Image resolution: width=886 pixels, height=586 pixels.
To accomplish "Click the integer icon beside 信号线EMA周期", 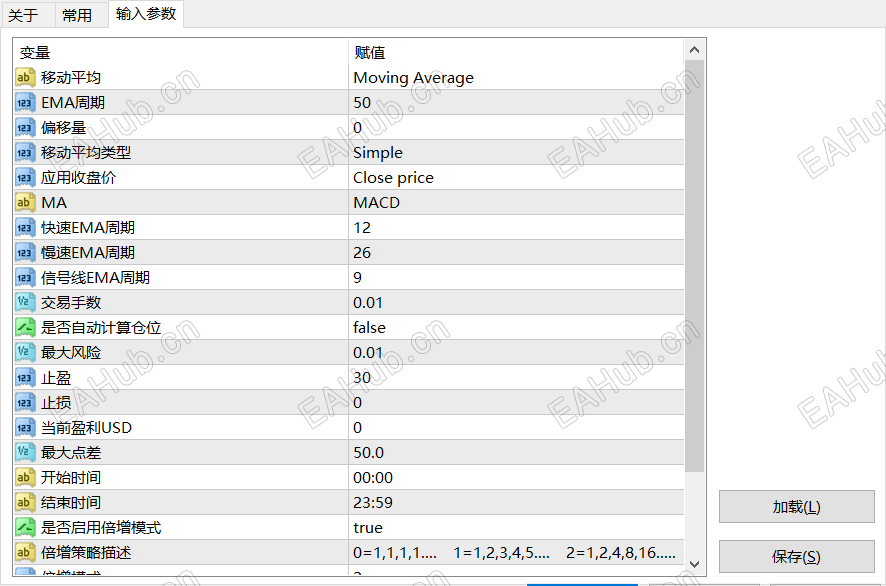I will click(25, 277).
